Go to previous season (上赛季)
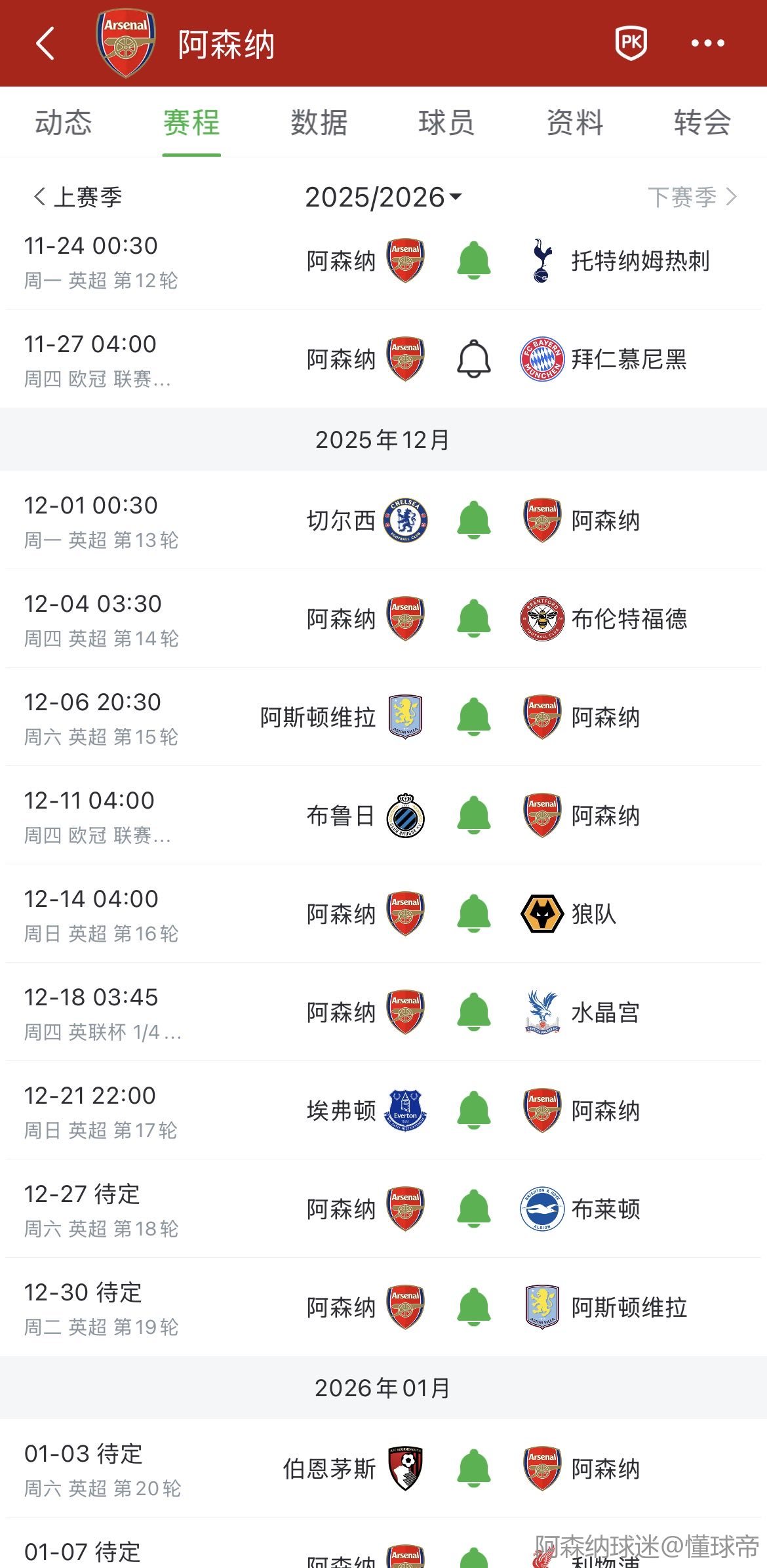Screen dimensions: 767x1568 tap(79, 197)
